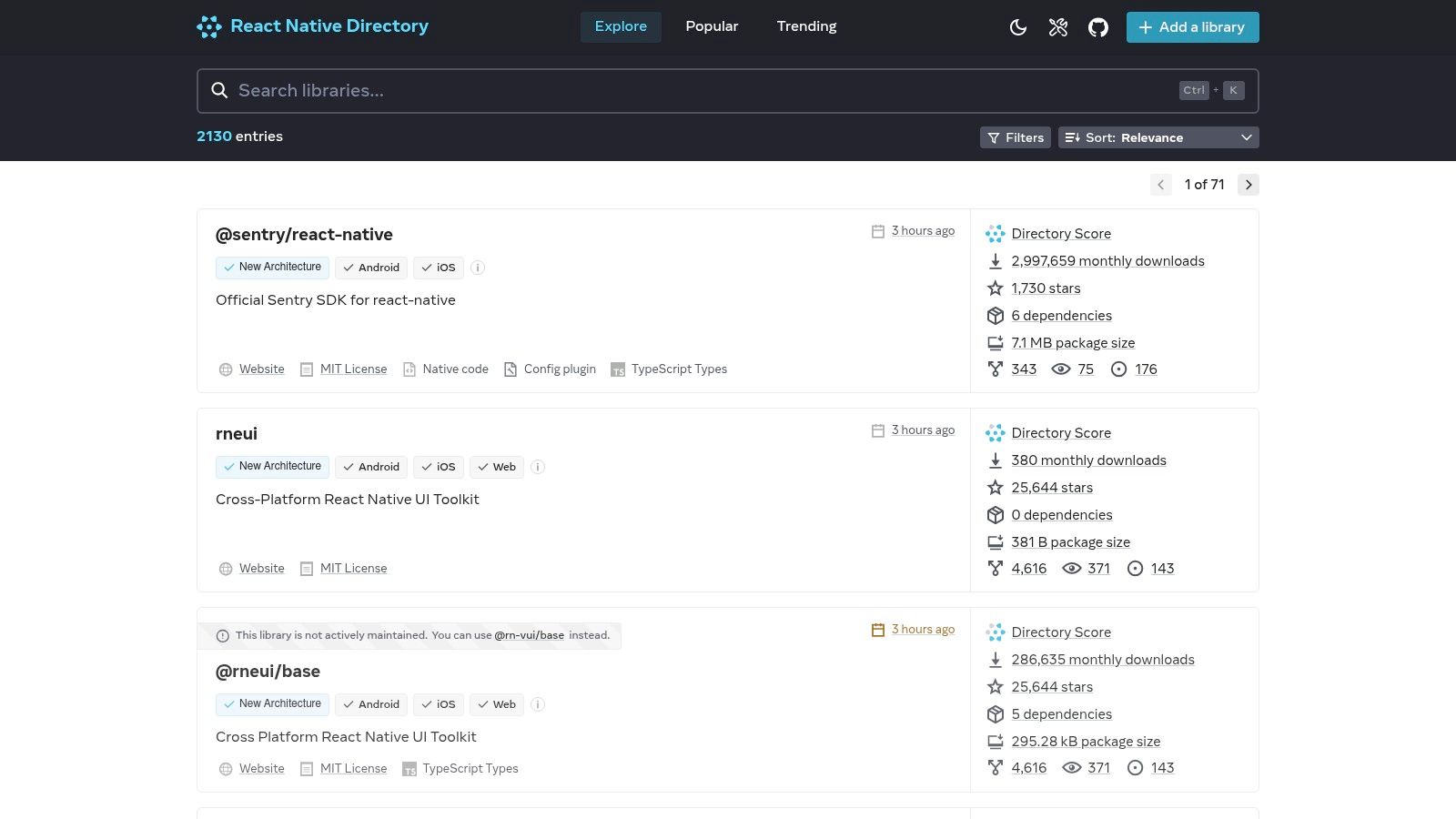Open the tools icon in header
Screen dimensions: 1456x819
pyautogui.click(x=1058, y=27)
